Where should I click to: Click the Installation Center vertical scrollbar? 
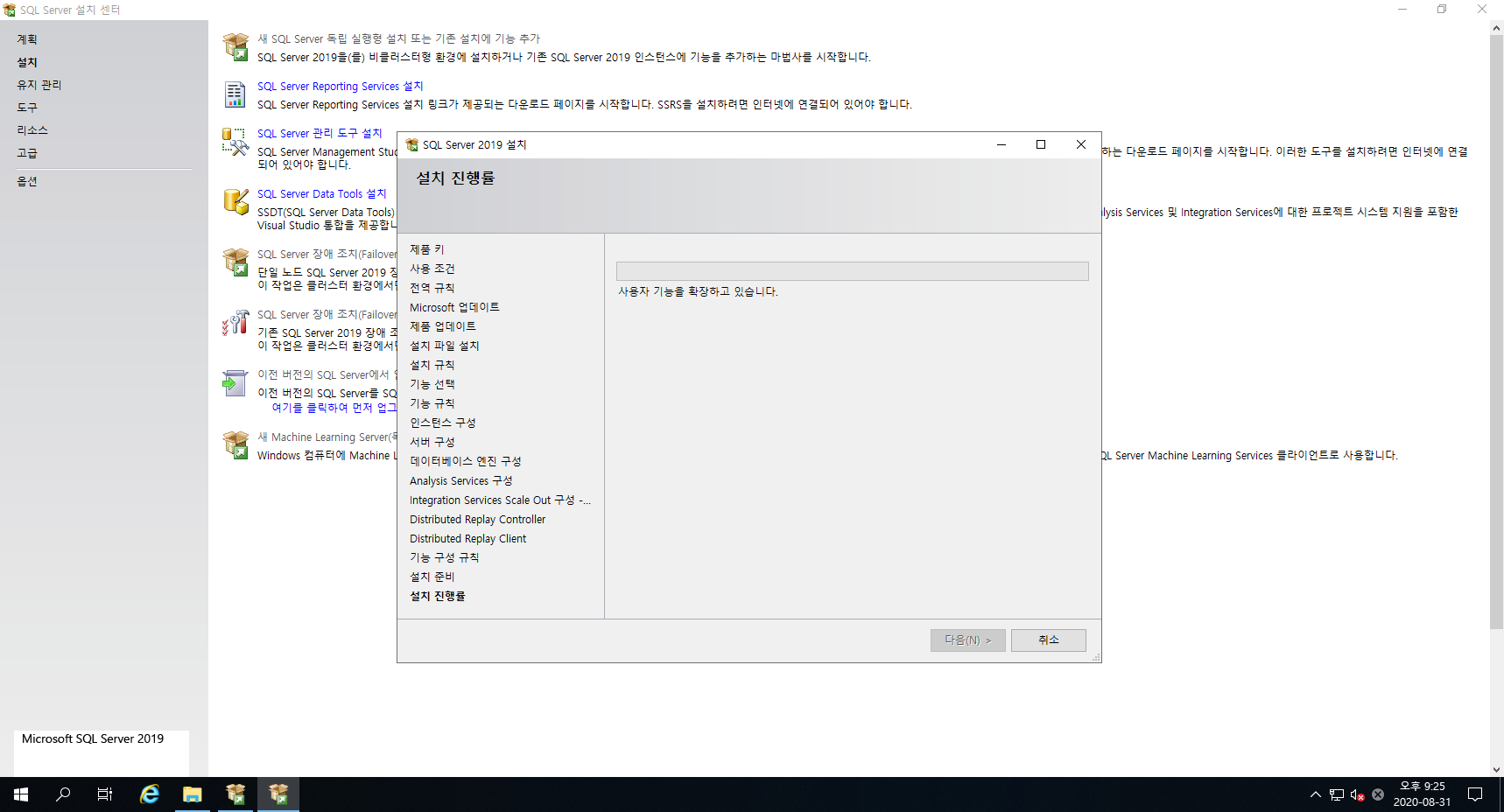pyautogui.click(x=1496, y=332)
